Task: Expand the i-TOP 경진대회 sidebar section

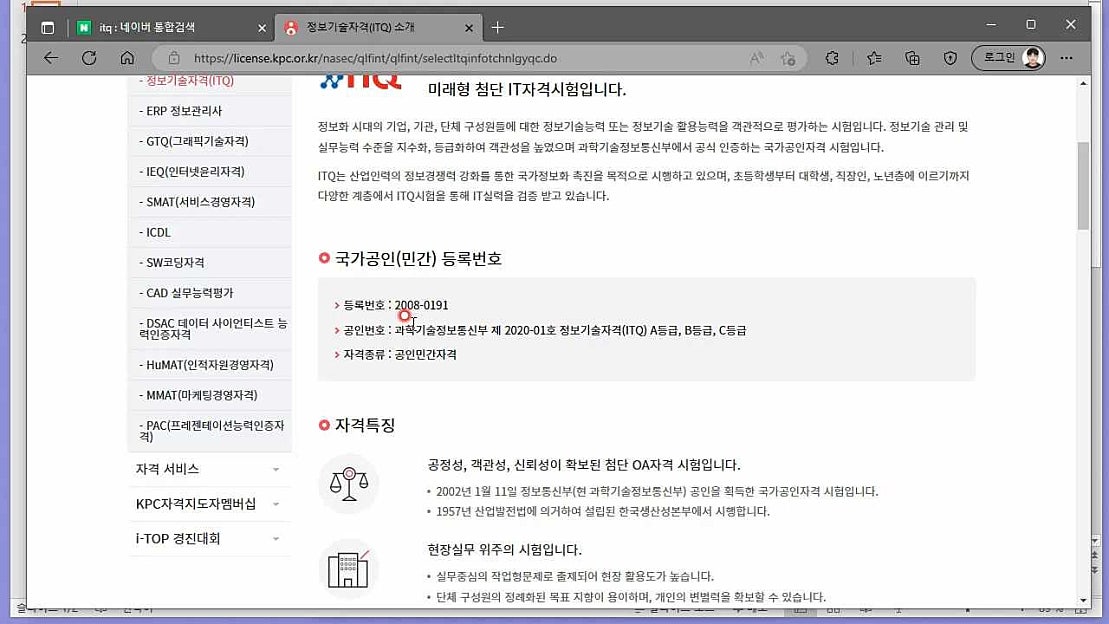Action: (x=209, y=539)
